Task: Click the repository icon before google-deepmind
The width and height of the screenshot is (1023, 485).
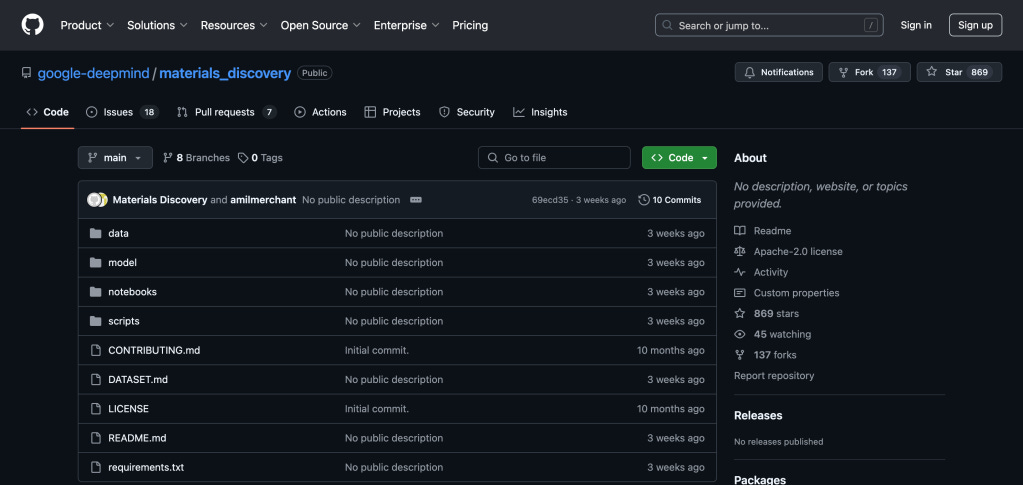Action: tap(26, 72)
